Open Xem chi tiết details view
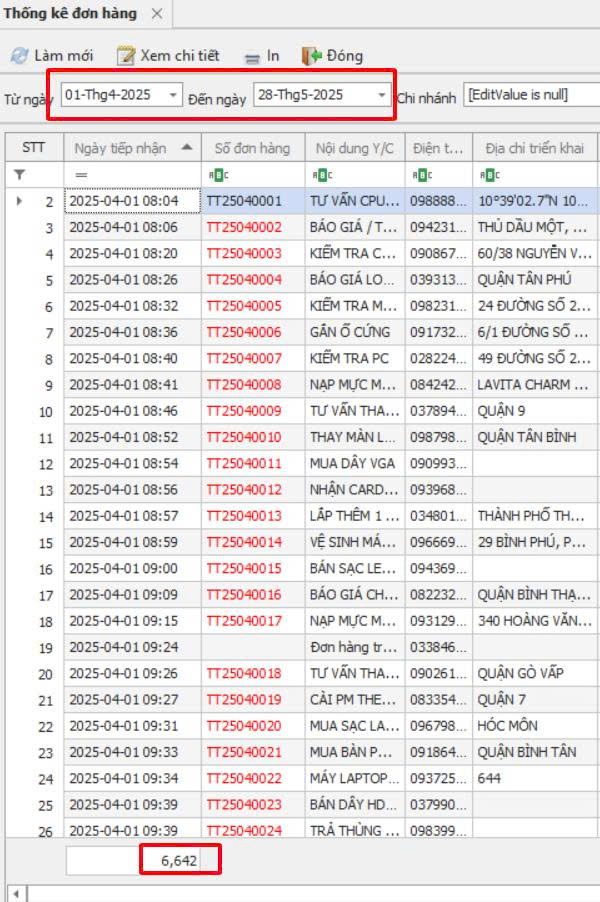This screenshot has width=600, height=902. tap(126, 56)
